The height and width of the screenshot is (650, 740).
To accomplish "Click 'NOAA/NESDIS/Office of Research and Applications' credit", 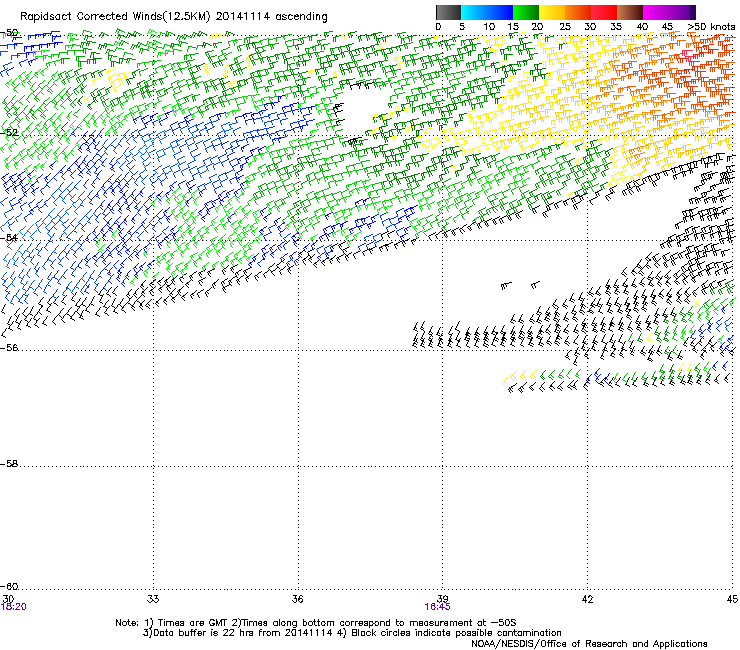I will (x=589, y=644).
